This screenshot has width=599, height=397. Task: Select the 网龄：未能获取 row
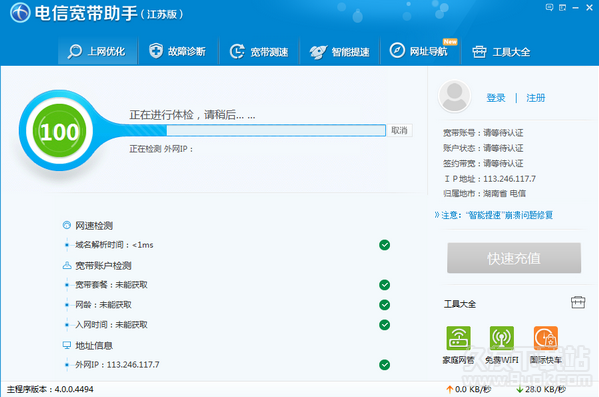point(227,305)
